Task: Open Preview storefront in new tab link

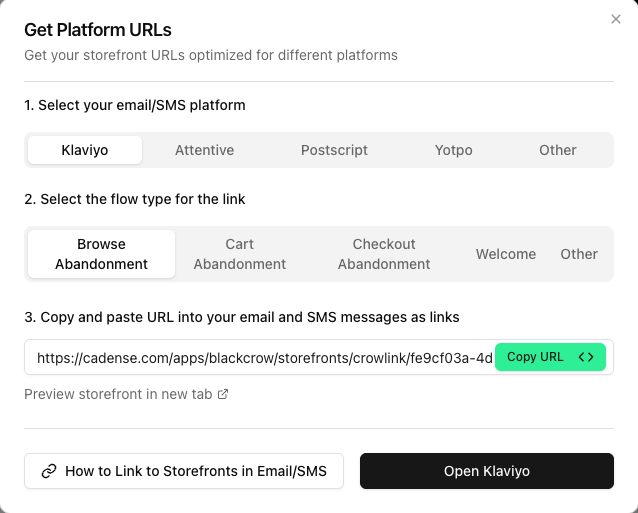Action: pyautogui.click(x=118, y=394)
